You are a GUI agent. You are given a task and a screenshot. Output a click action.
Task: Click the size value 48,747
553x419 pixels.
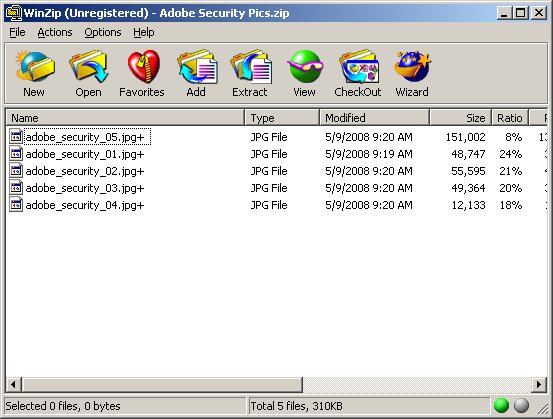468,154
